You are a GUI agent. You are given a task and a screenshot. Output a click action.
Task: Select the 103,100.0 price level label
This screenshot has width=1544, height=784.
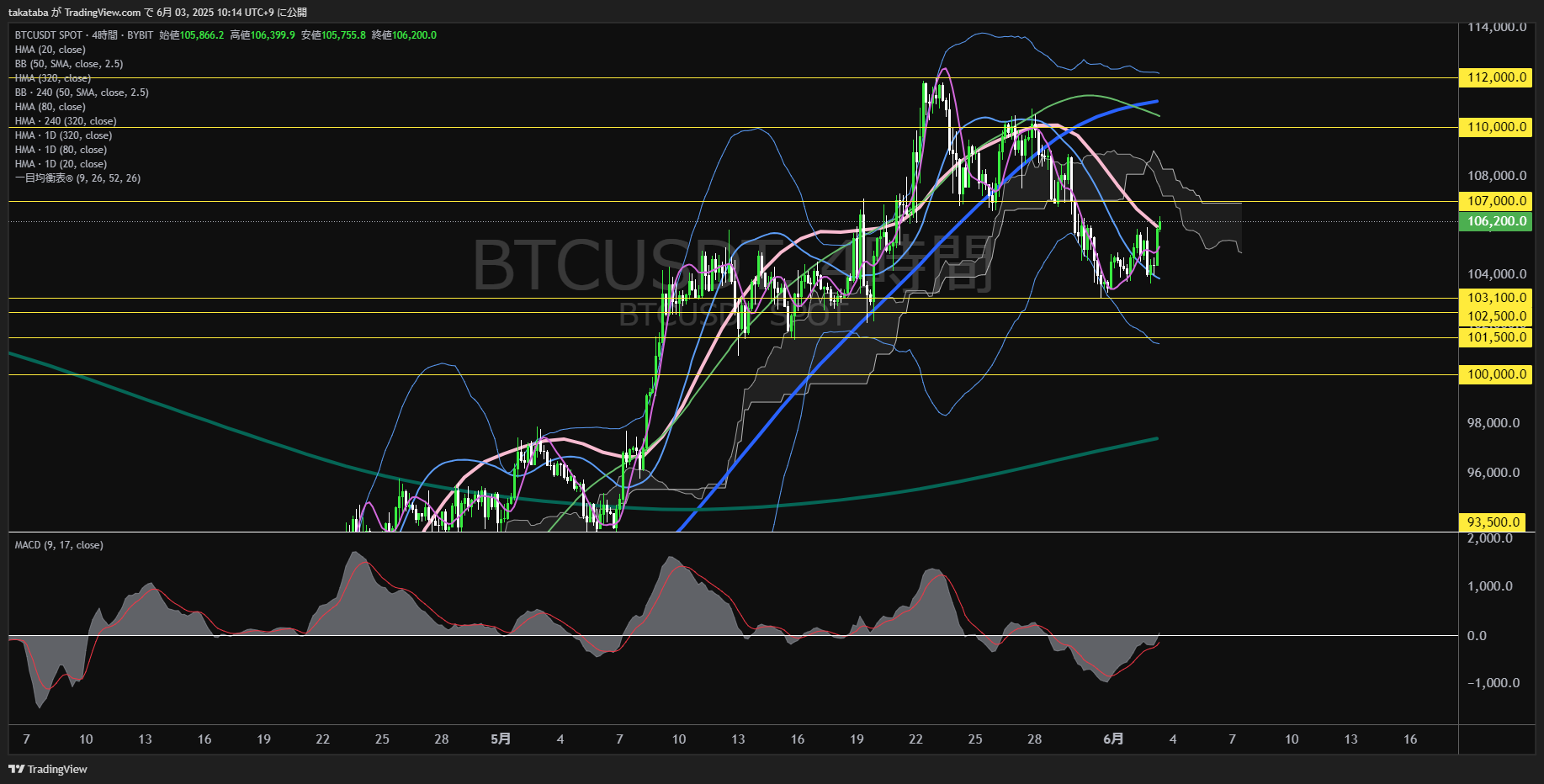[x=1496, y=298]
